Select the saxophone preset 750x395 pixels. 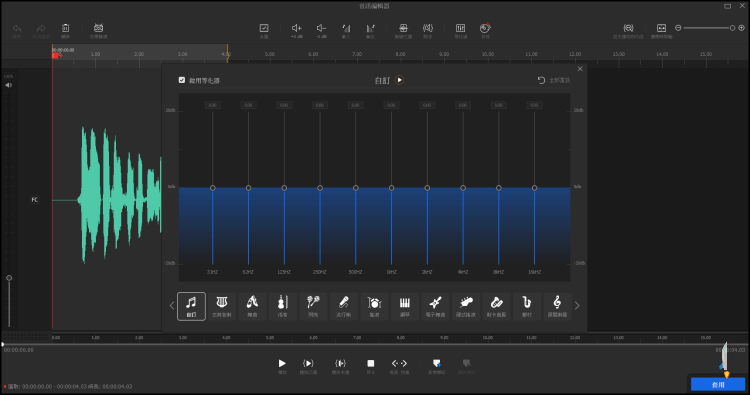527,306
